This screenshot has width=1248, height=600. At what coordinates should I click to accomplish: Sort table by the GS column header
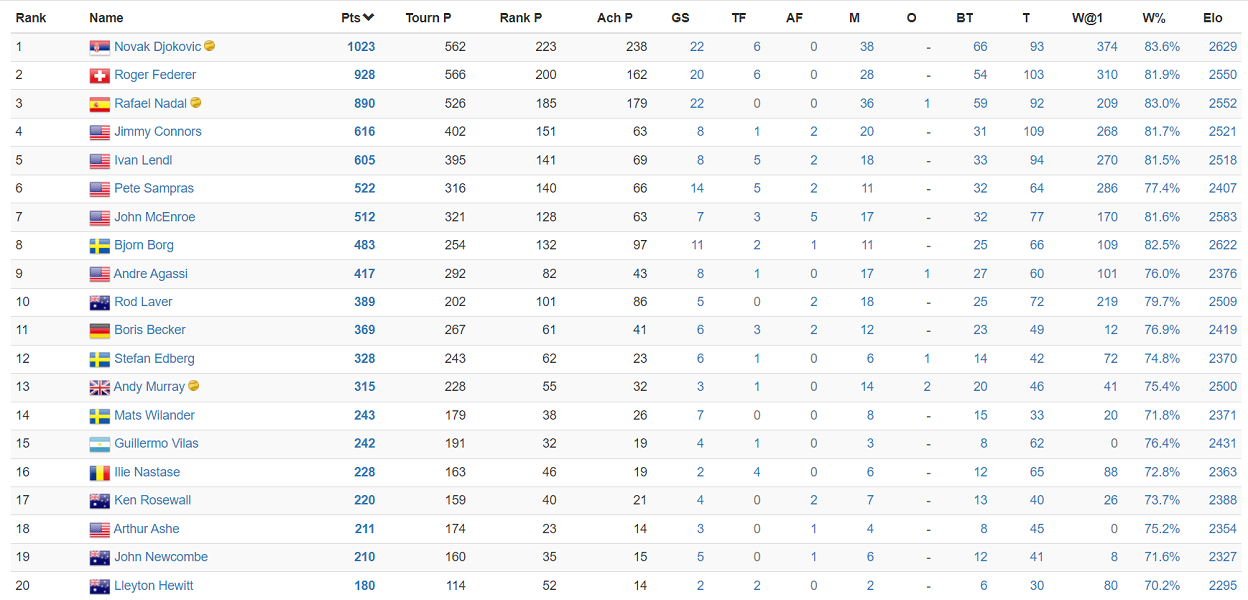coord(680,18)
